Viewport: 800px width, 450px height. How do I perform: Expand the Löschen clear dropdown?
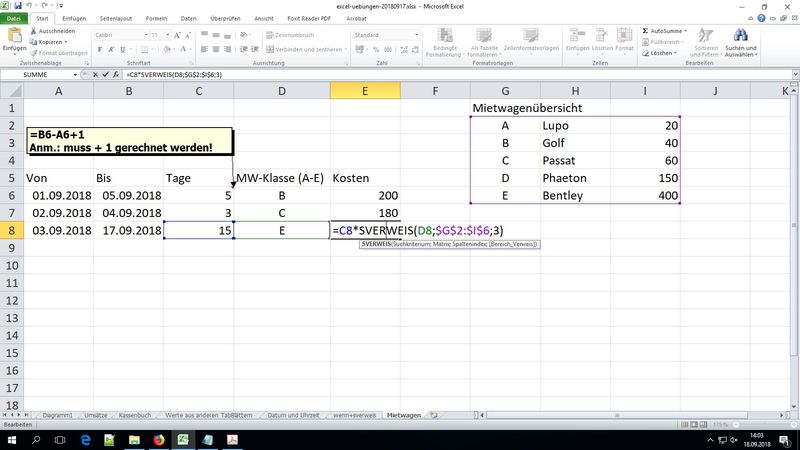pyautogui.click(x=676, y=53)
